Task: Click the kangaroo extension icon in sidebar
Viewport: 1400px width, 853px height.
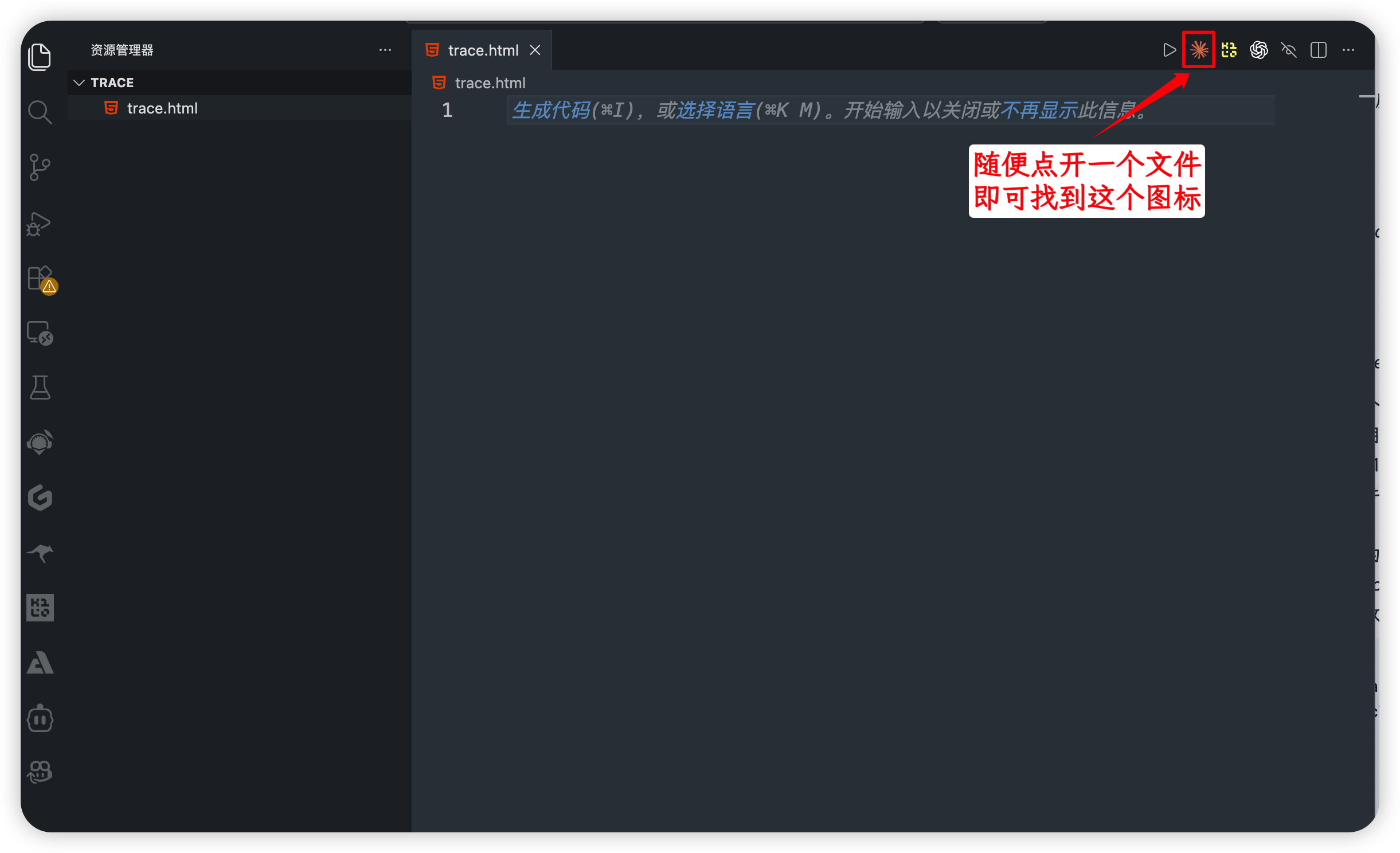Action: 39,553
